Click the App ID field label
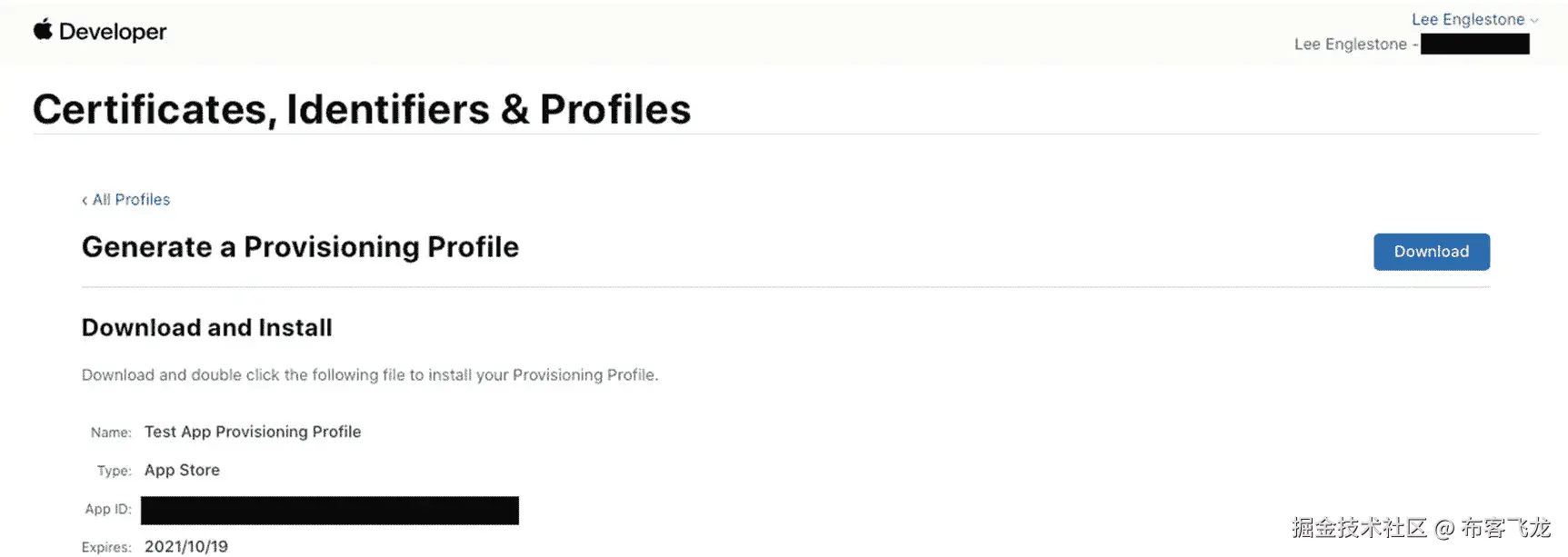This screenshot has height=557, width=1568. click(x=108, y=510)
